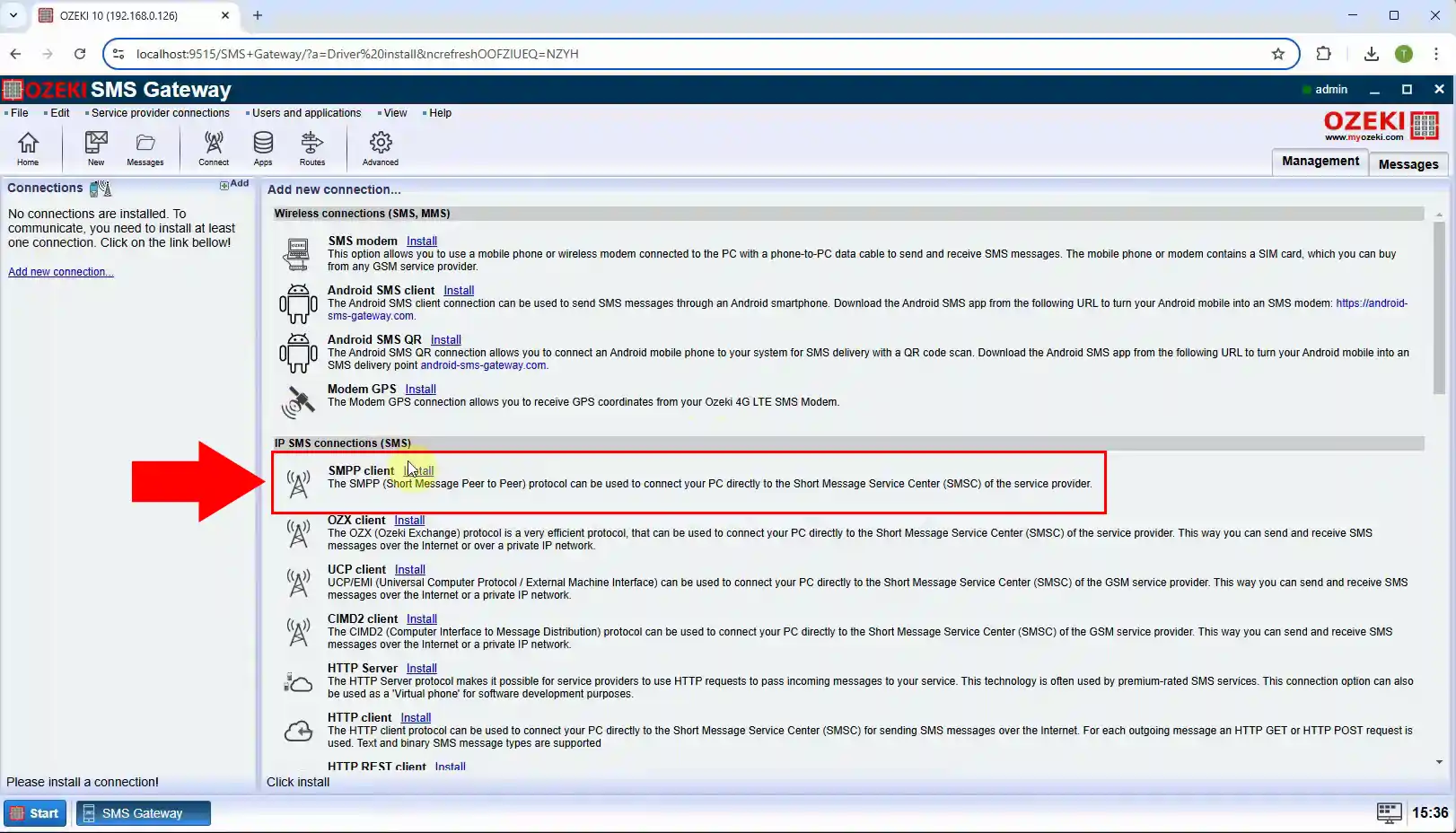Select SMS Gateway taskbar button
Viewport: 1456px width, 833px height.
[x=144, y=813]
